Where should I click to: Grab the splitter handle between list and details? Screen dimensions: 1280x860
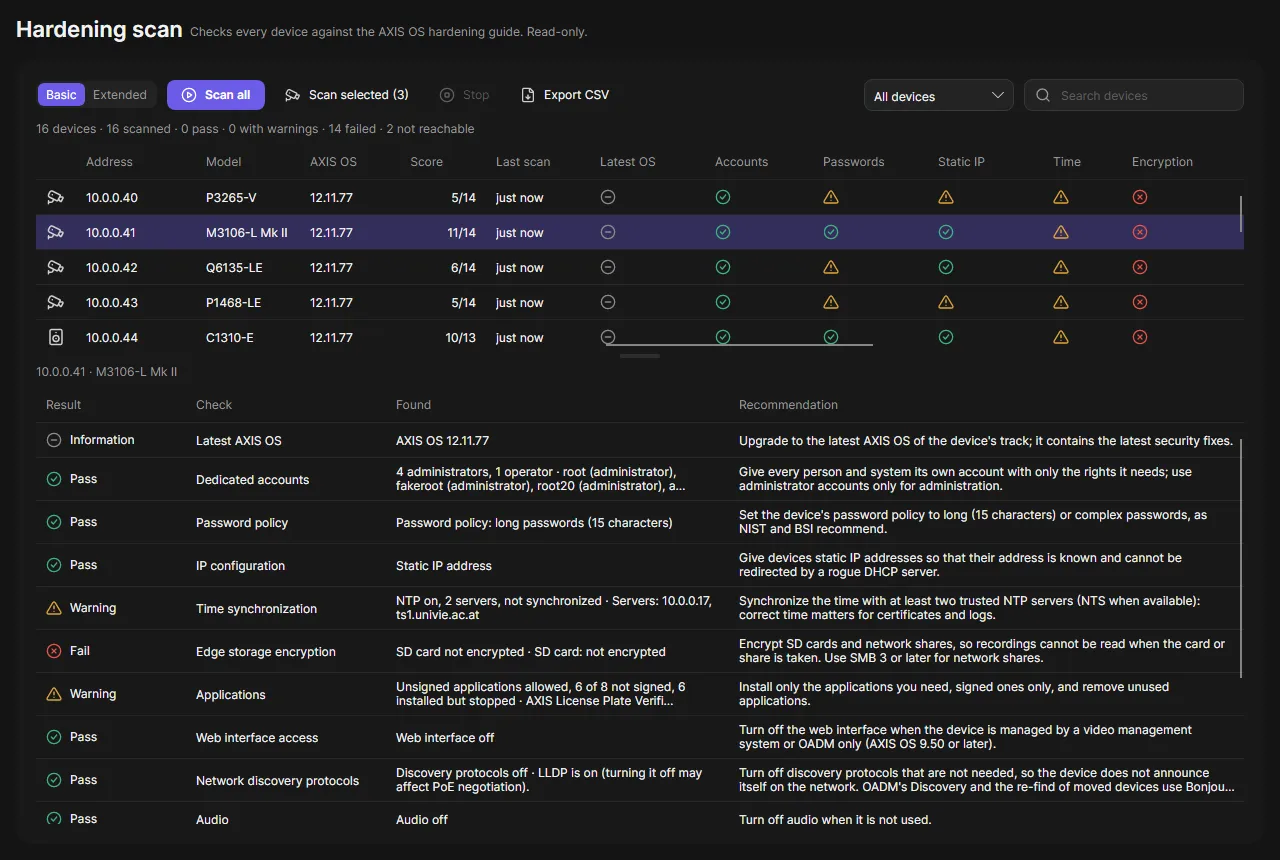[640, 356]
